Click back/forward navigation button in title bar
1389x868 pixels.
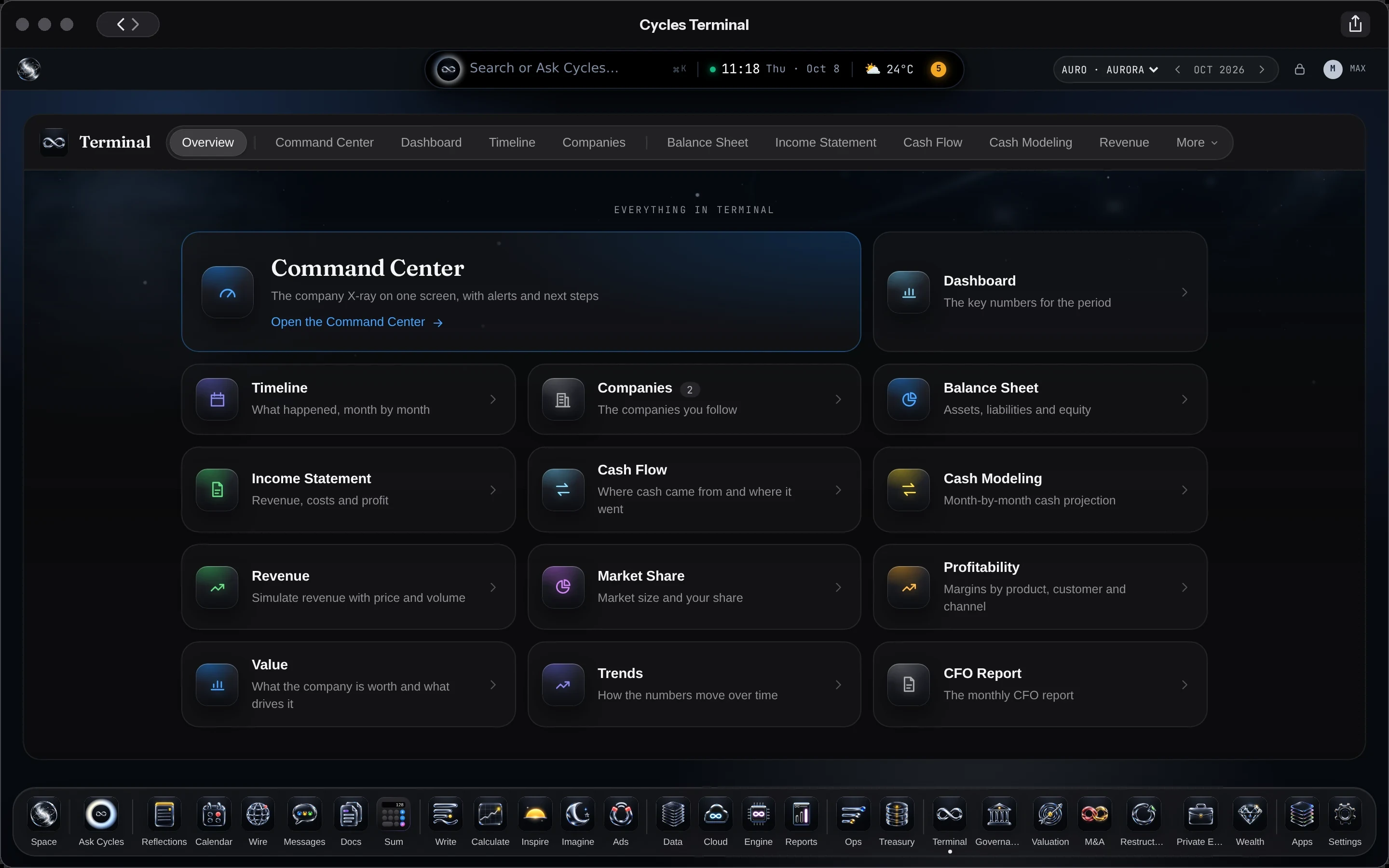[x=128, y=24]
